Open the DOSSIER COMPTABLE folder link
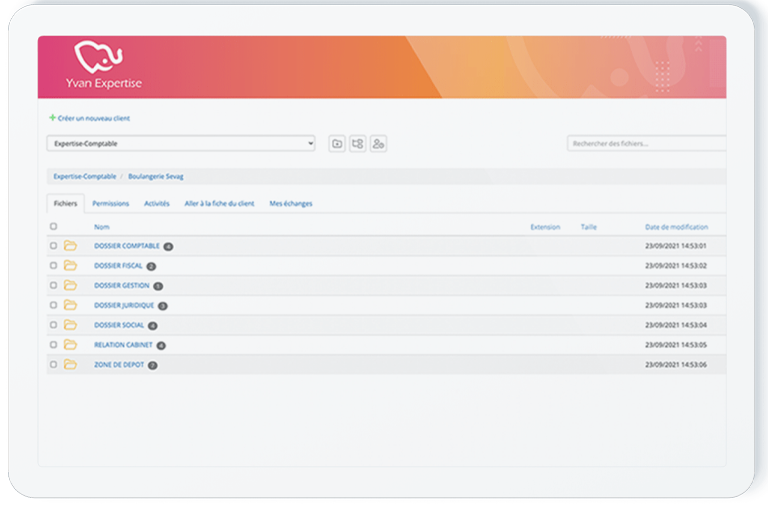 pyautogui.click(x=127, y=246)
